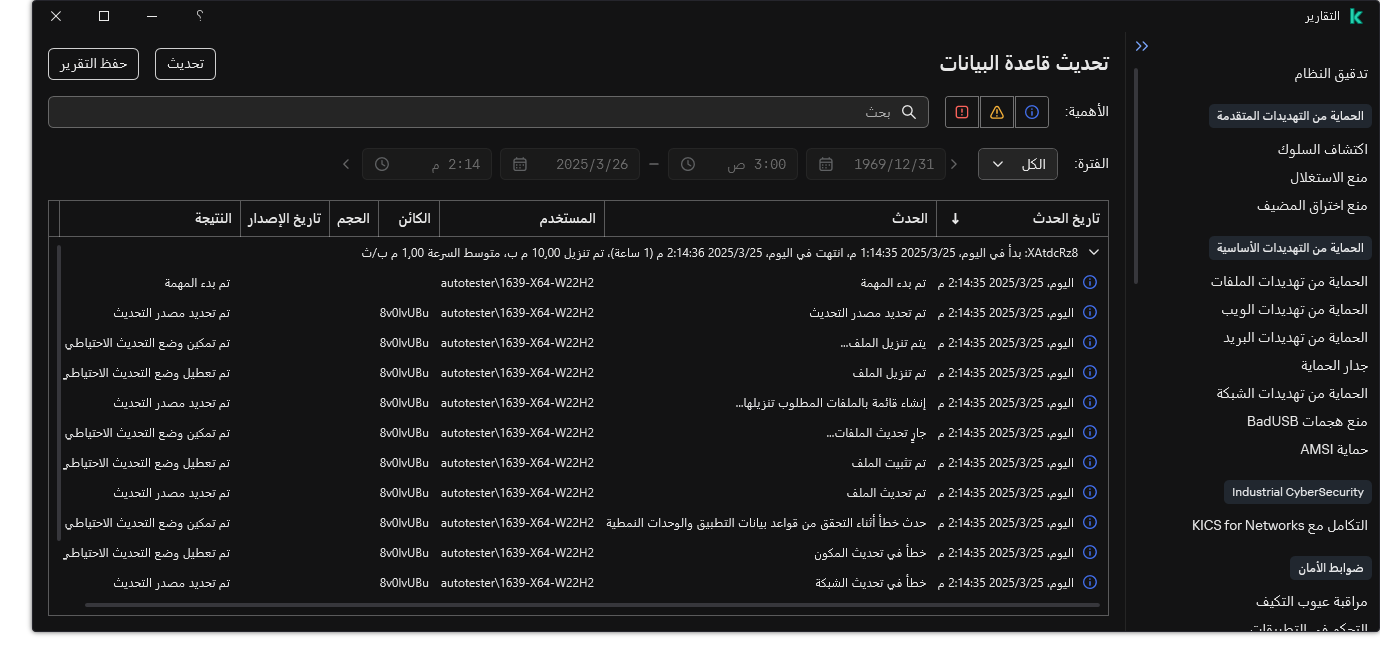Click the حفظ التقرير save report button

(93, 63)
